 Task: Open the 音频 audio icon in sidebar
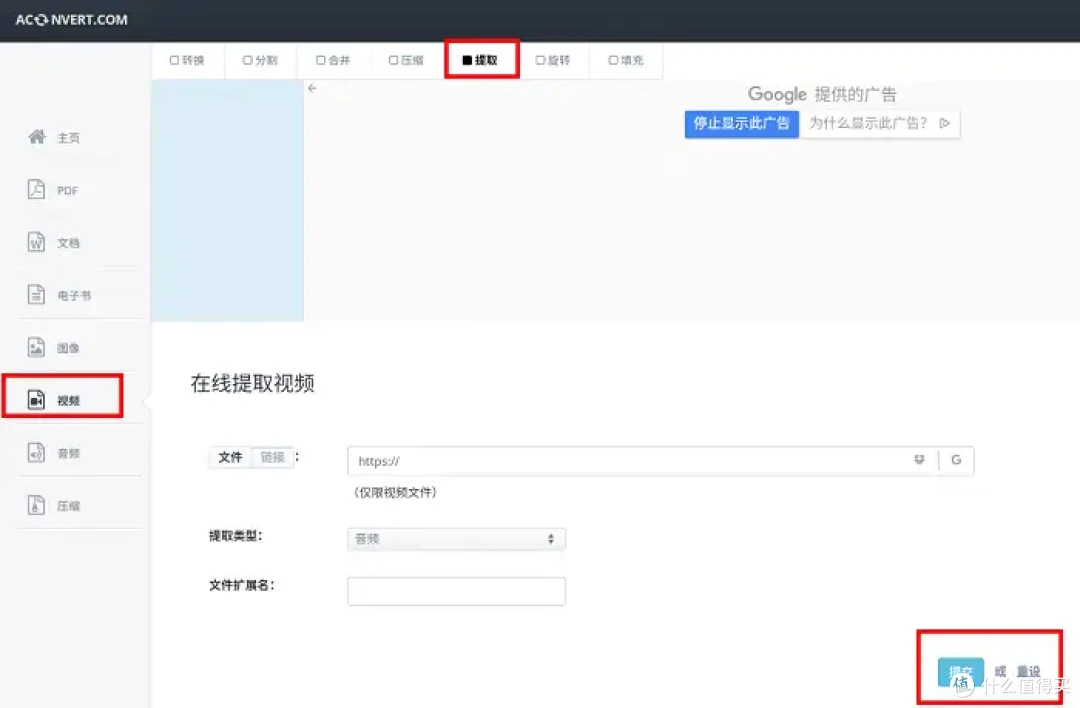tap(37, 452)
